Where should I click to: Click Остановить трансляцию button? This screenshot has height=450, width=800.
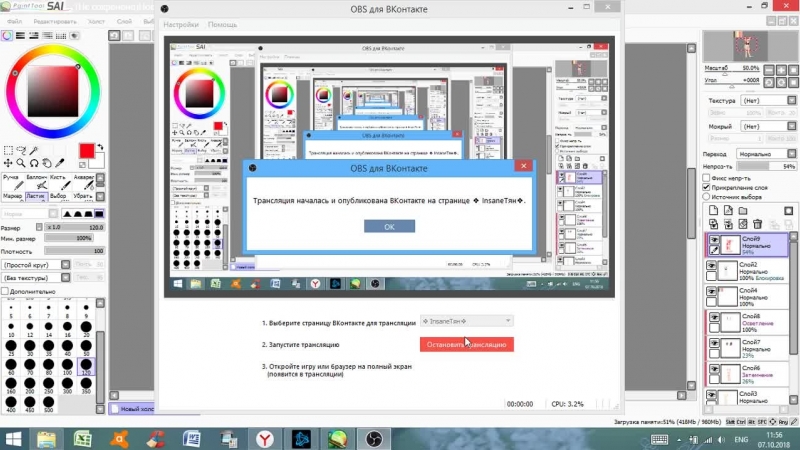(466, 344)
